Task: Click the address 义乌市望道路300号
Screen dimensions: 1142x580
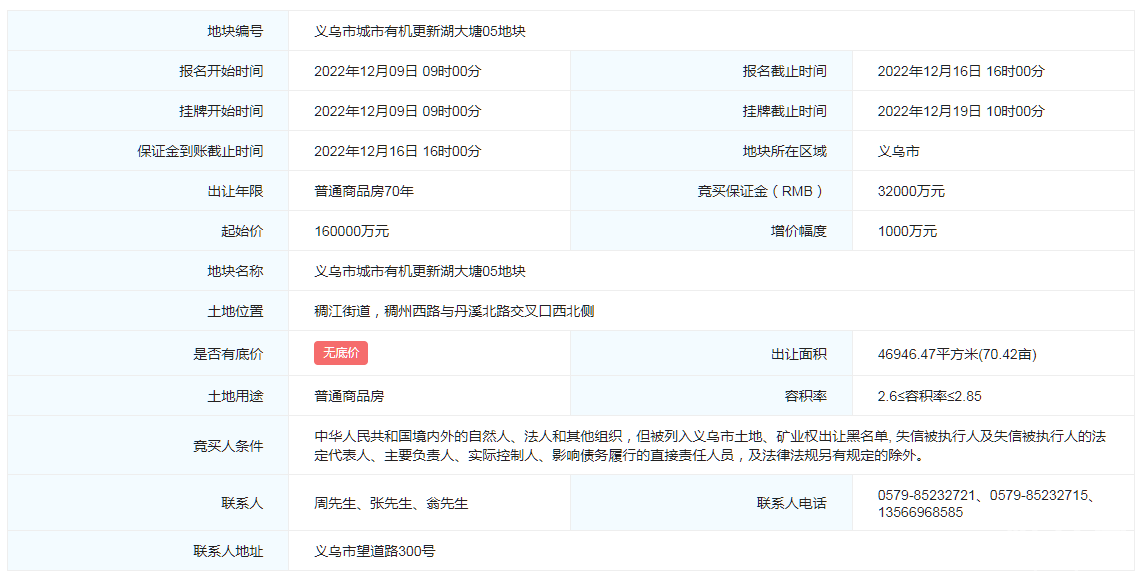Action: click(374, 551)
